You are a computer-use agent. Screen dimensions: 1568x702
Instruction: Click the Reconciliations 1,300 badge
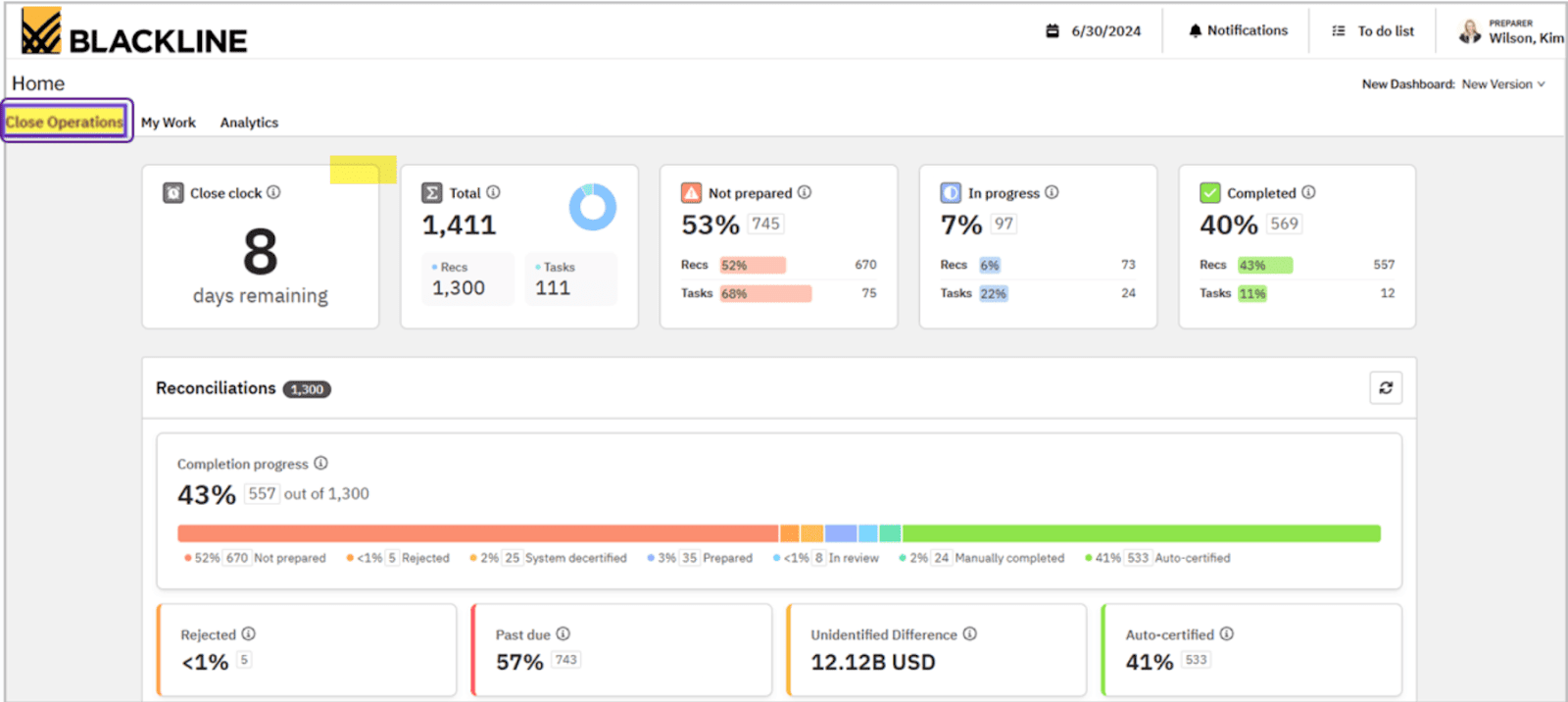[x=307, y=389]
